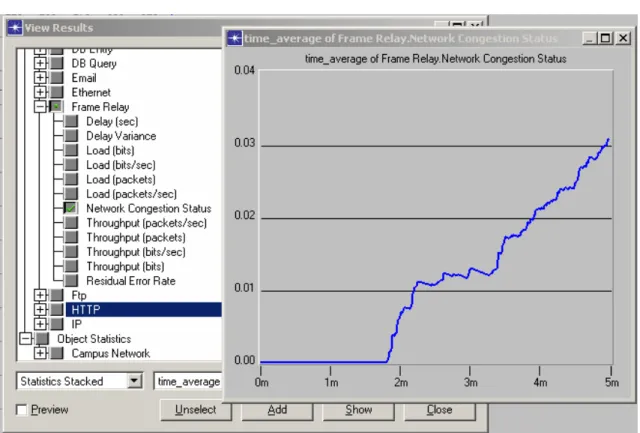Select the Campus Network label
Viewport: 640px width, 433px height.
[x=111, y=353]
